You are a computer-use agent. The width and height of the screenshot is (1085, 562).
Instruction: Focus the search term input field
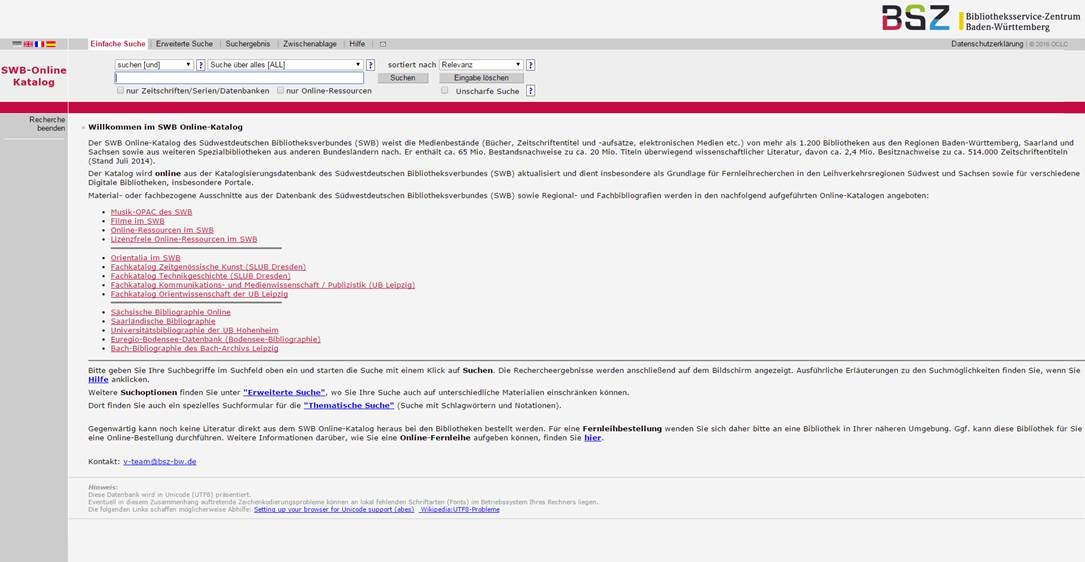pos(239,78)
